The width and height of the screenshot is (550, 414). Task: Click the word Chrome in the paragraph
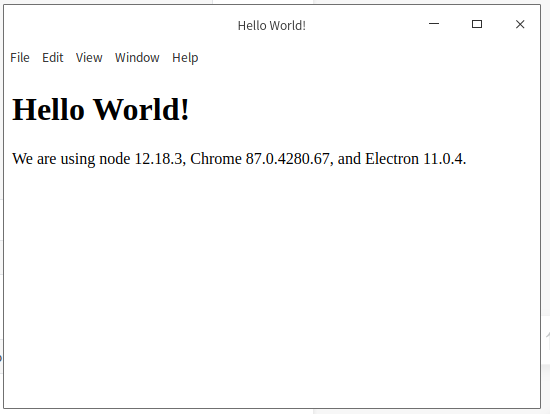[216, 159]
